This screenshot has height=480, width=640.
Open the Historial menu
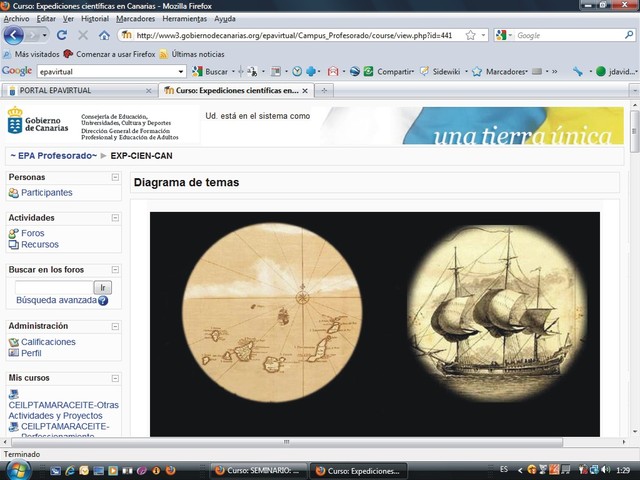click(x=95, y=19)
